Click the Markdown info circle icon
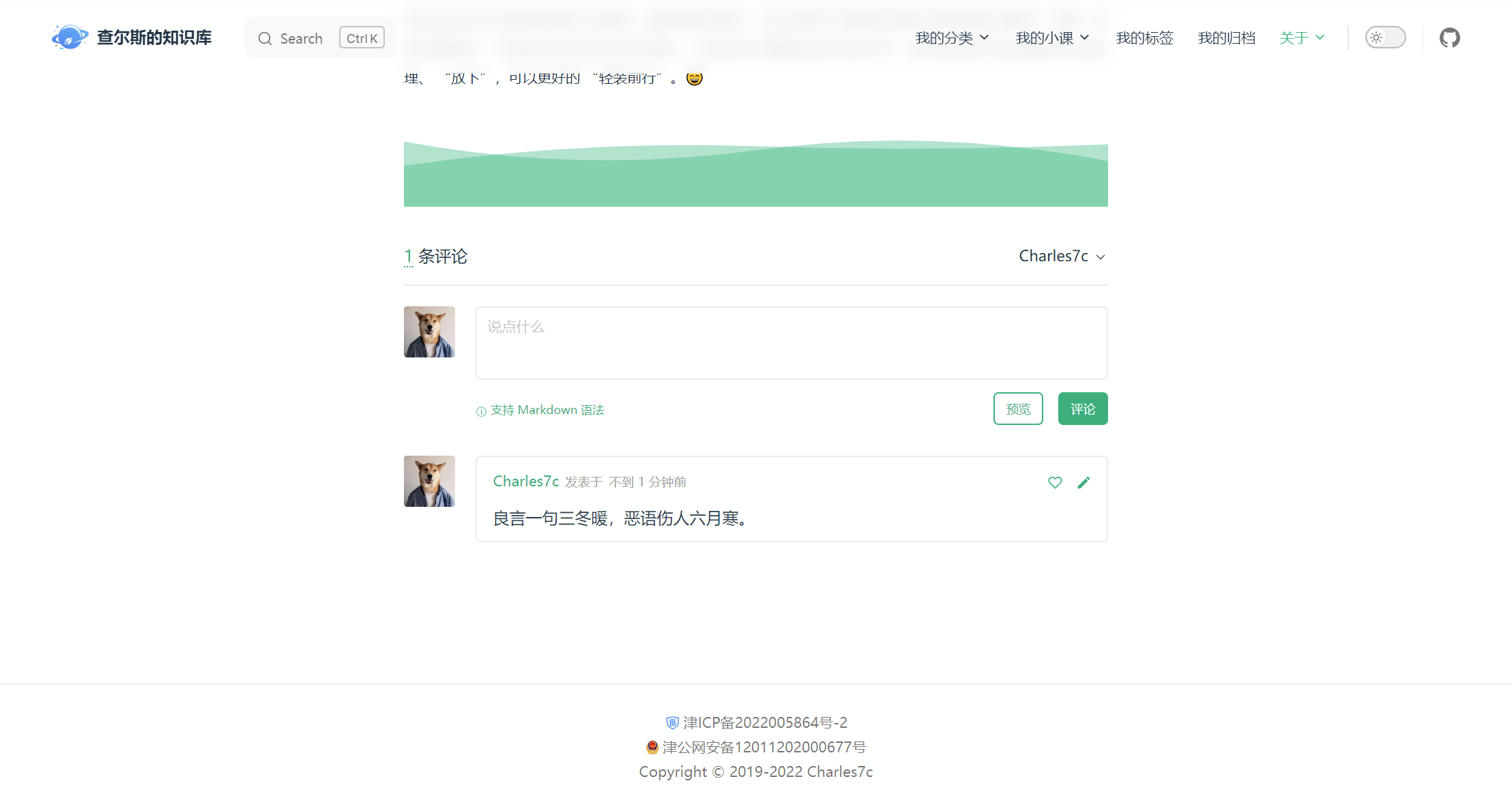Viewport: 1512px width, 809px height. click(481, 411)
